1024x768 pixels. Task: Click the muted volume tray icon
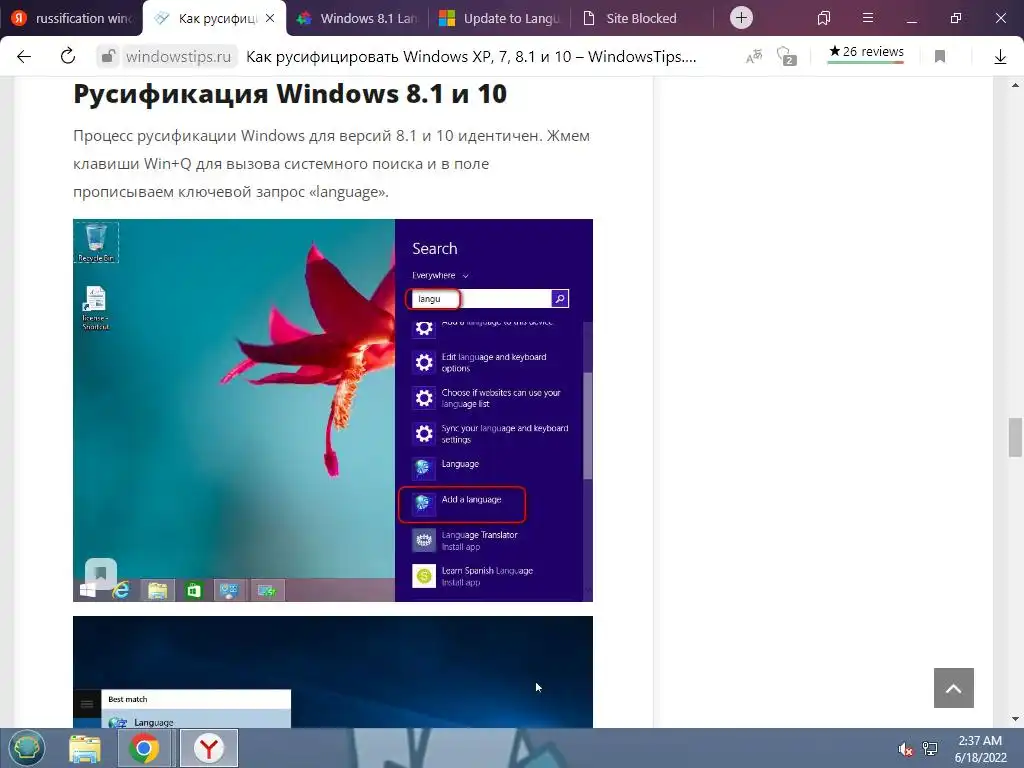point(905,749)
